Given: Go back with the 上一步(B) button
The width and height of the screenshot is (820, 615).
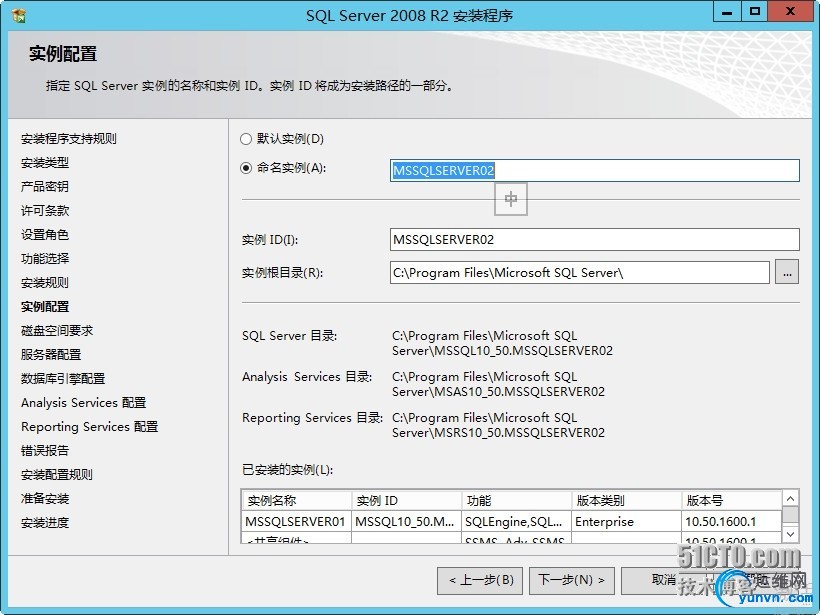Looking at the screenshot, I should point(480,580).
